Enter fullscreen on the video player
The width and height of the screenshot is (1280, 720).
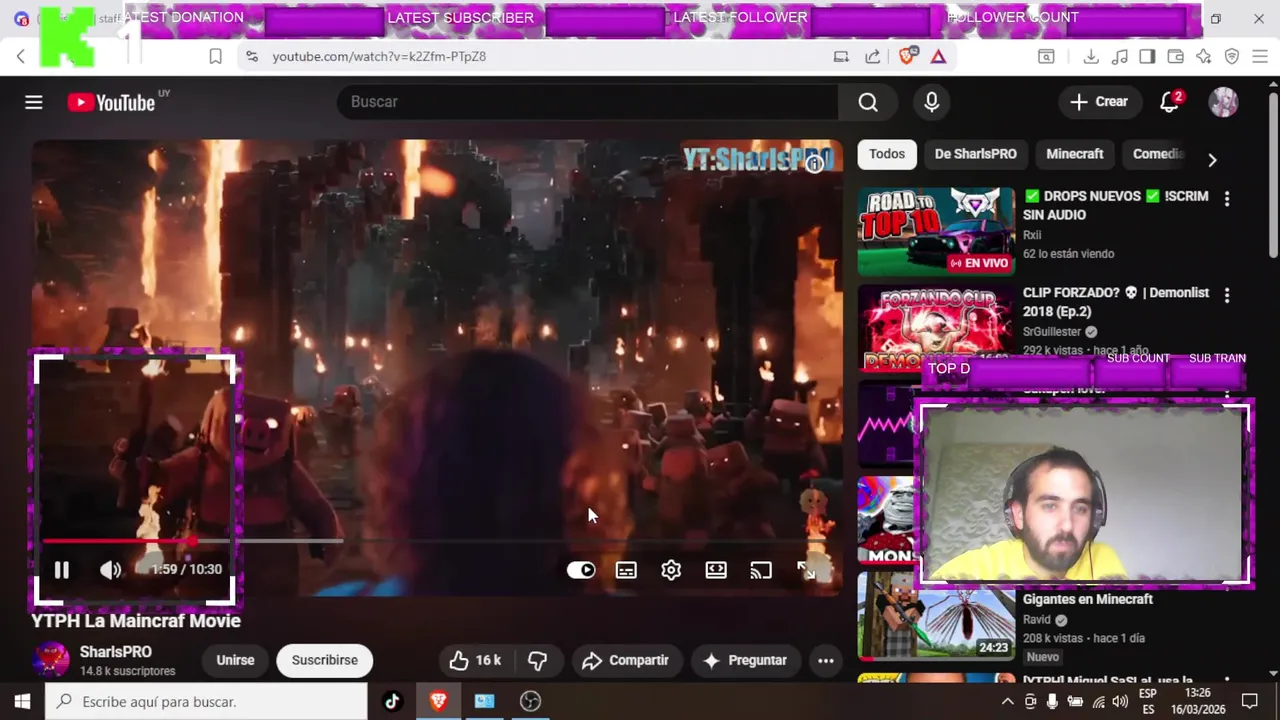(x=806, y=570)
